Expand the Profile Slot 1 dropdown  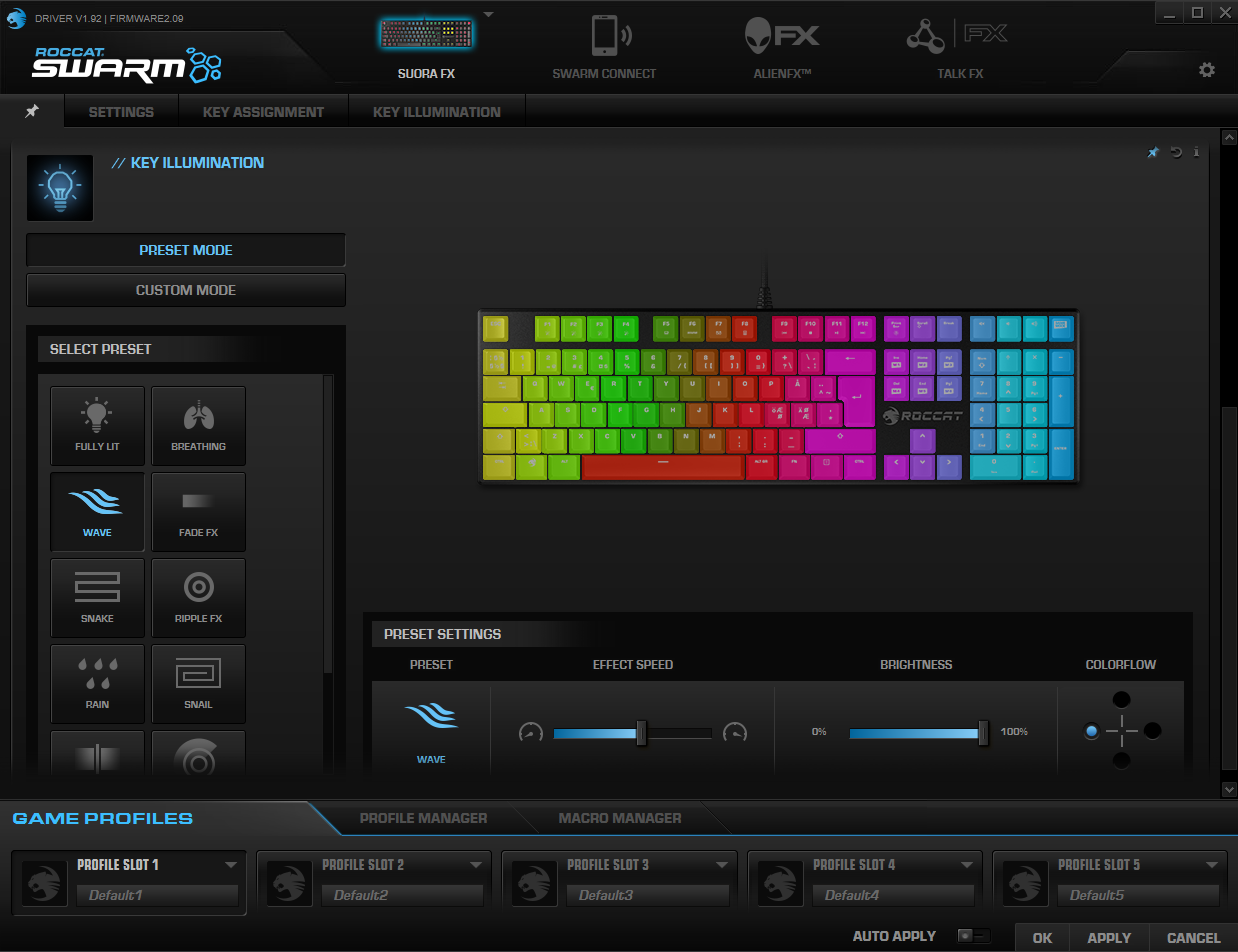231,864
